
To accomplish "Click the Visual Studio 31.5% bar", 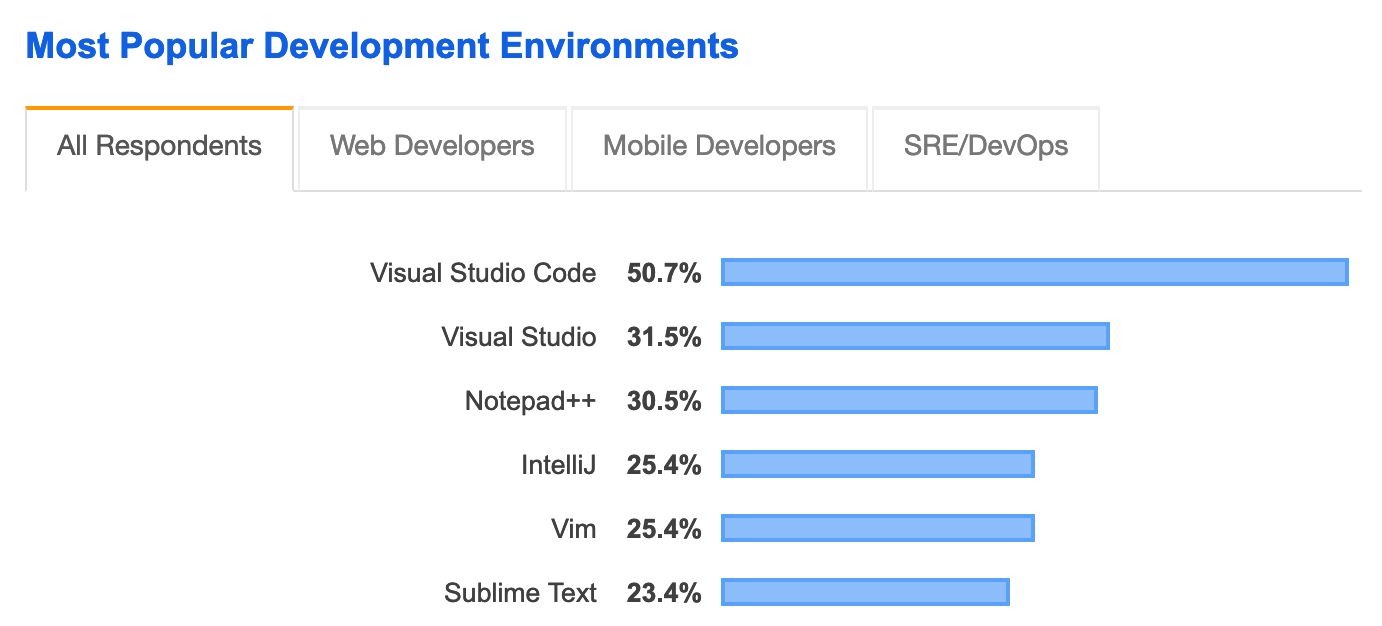I will click(915, 336).
